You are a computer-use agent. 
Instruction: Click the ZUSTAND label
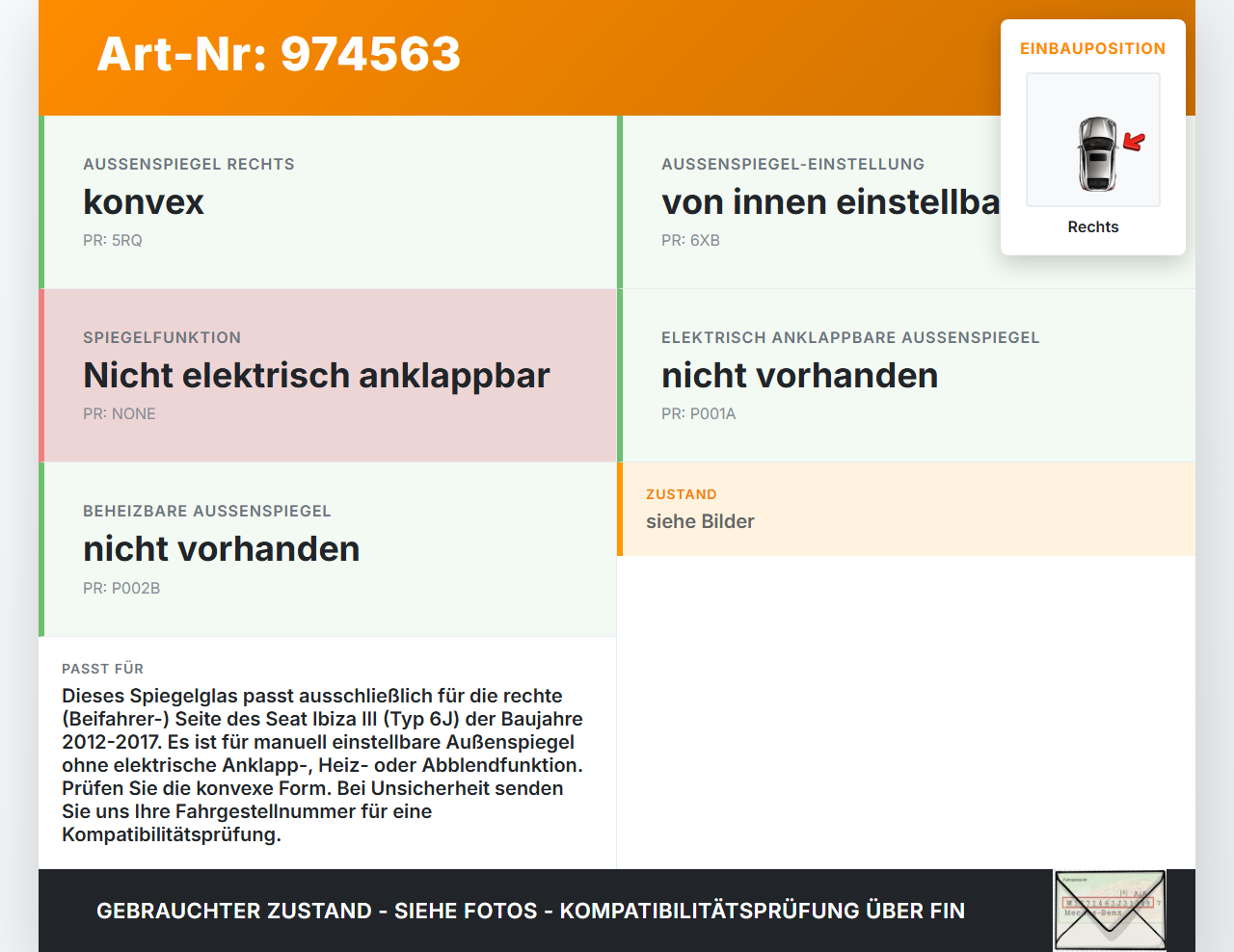[x=682, y=494]
